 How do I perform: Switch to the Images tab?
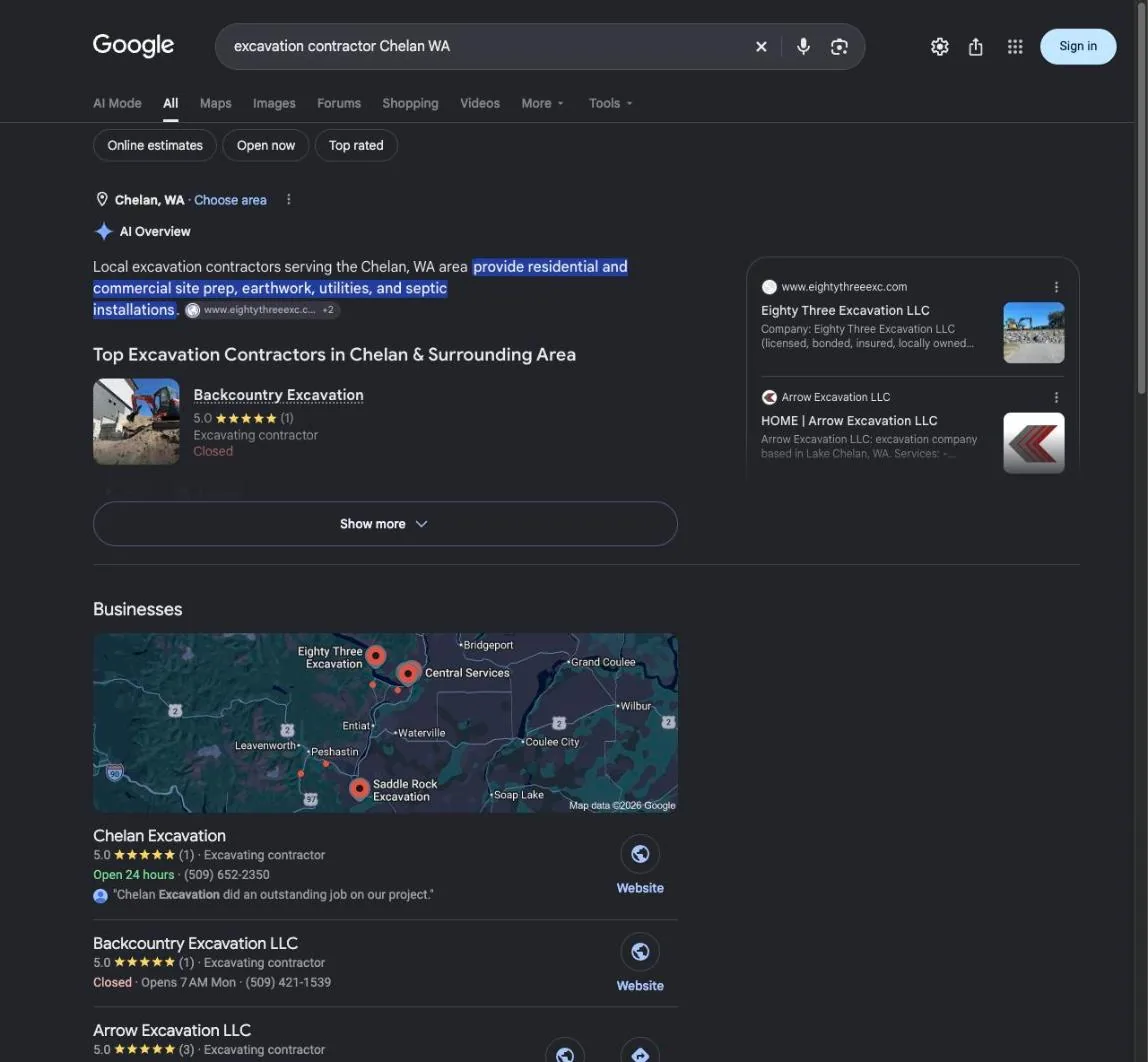pyautogui.click(x=274, y=103)
